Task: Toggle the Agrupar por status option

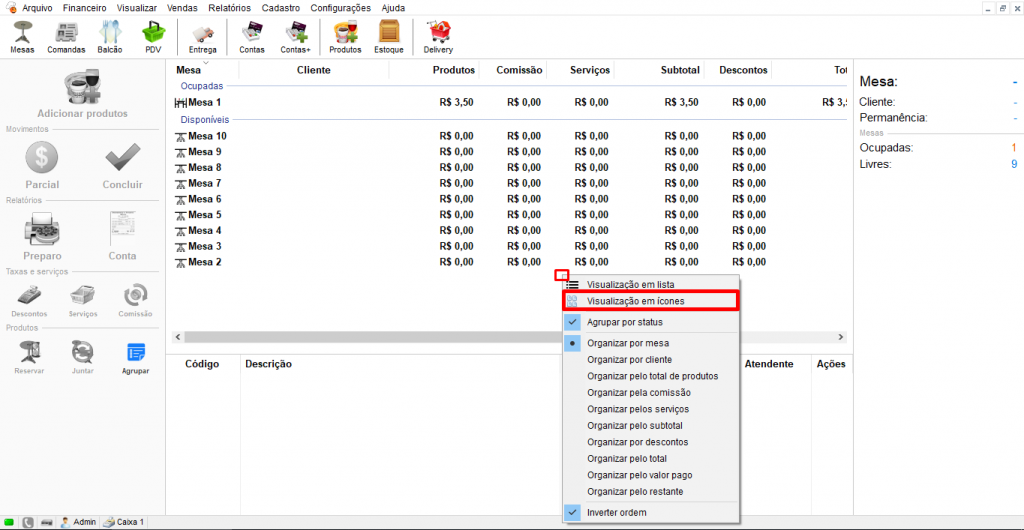Action: (624, 322)
